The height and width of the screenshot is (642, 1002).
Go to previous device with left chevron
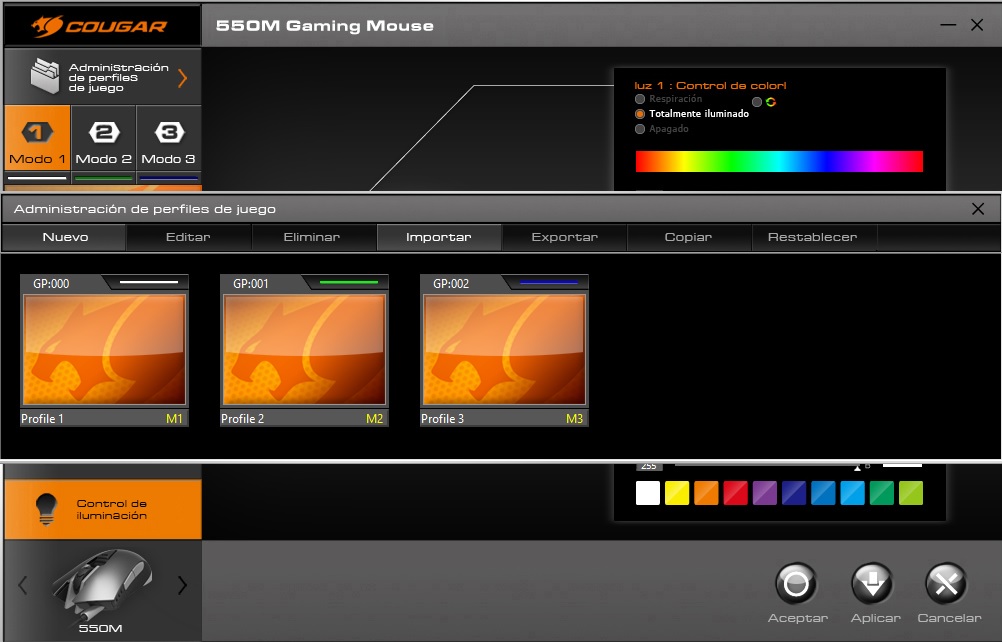click(x=23, y=585)
